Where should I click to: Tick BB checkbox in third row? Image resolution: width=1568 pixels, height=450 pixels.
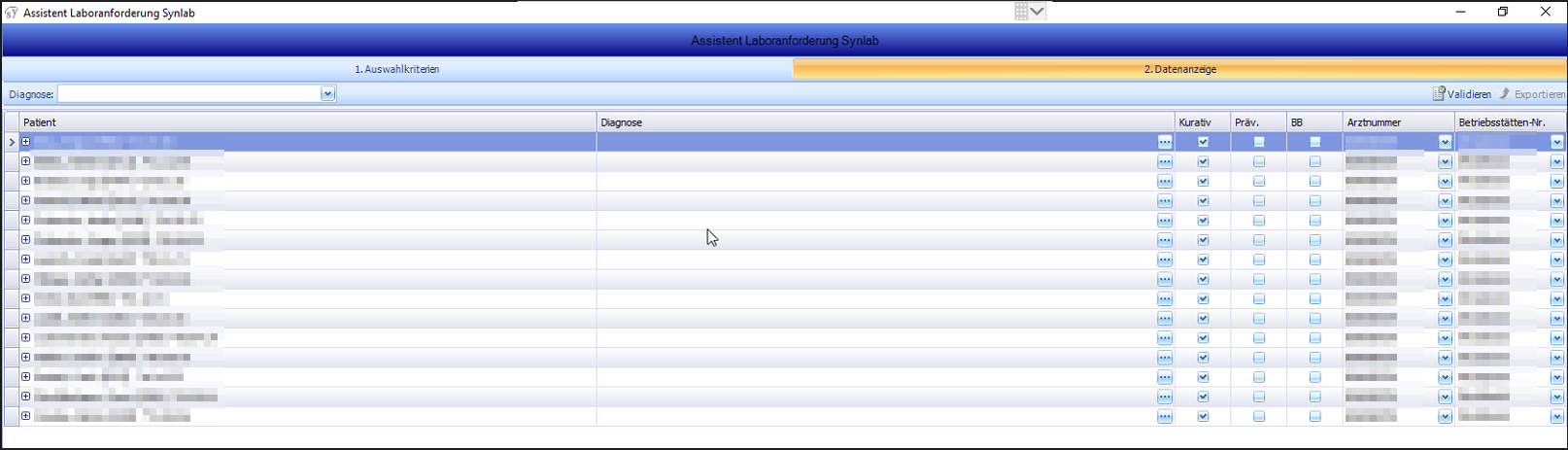click(x=1314, y=181)
